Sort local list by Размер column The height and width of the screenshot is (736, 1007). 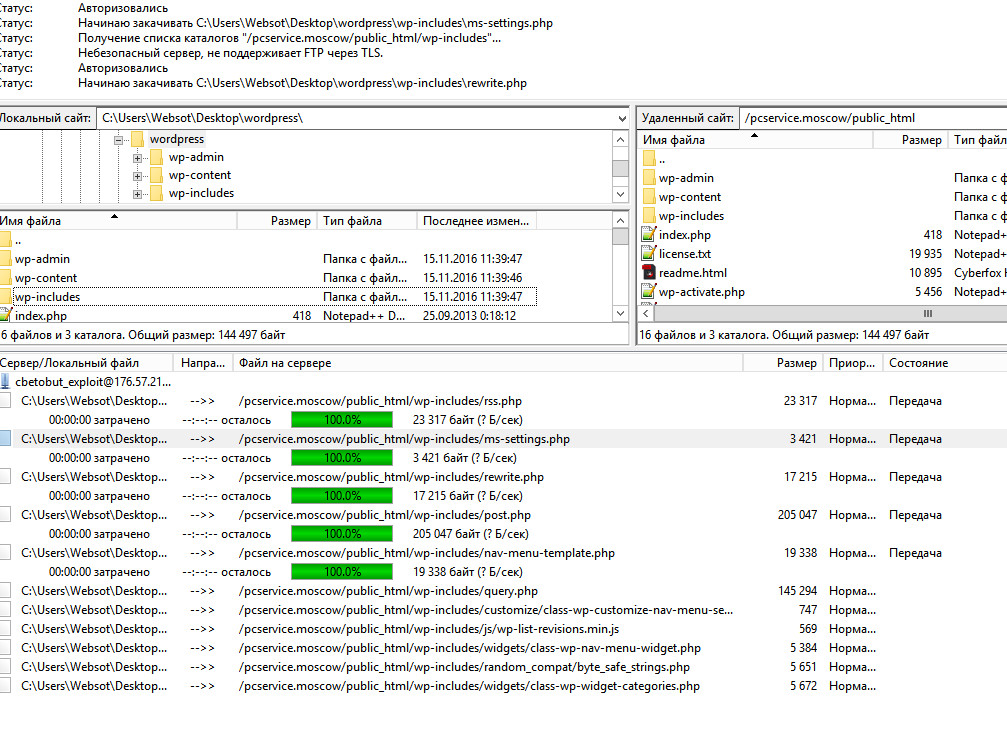(277, 221)
